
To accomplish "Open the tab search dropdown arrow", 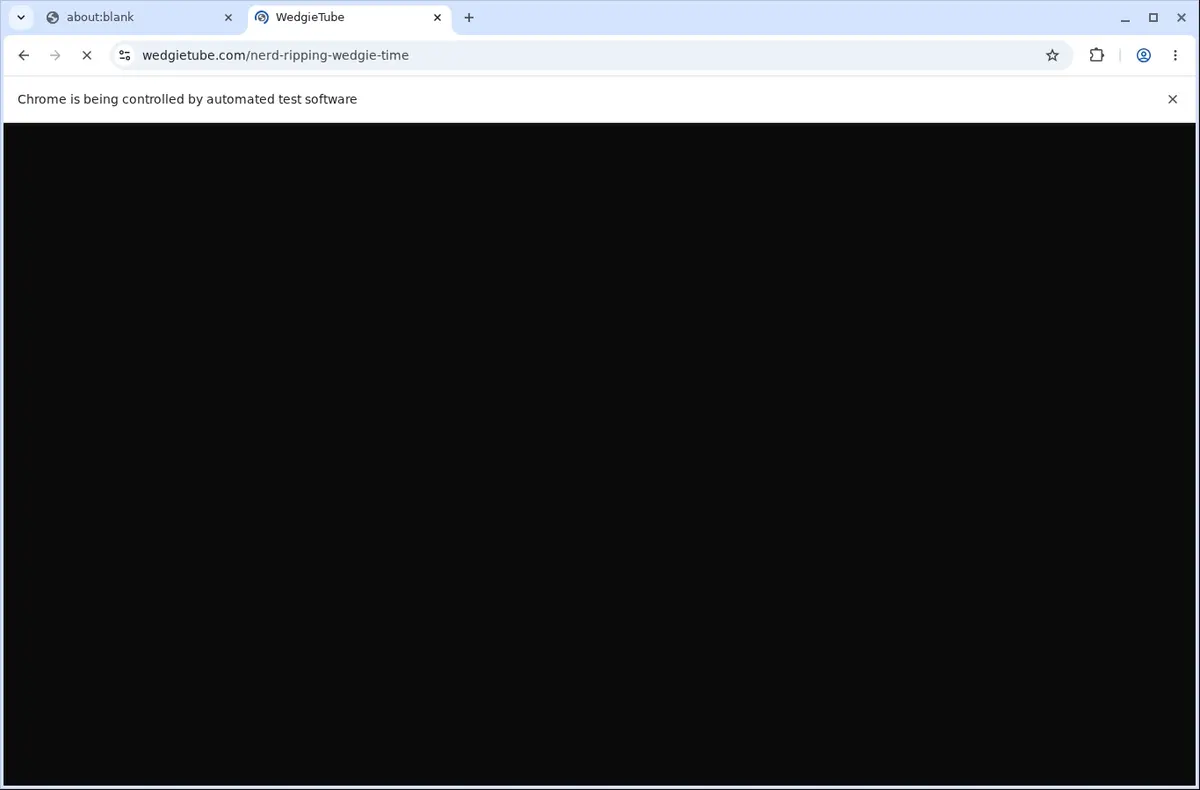I will click(x=20, y=17).
